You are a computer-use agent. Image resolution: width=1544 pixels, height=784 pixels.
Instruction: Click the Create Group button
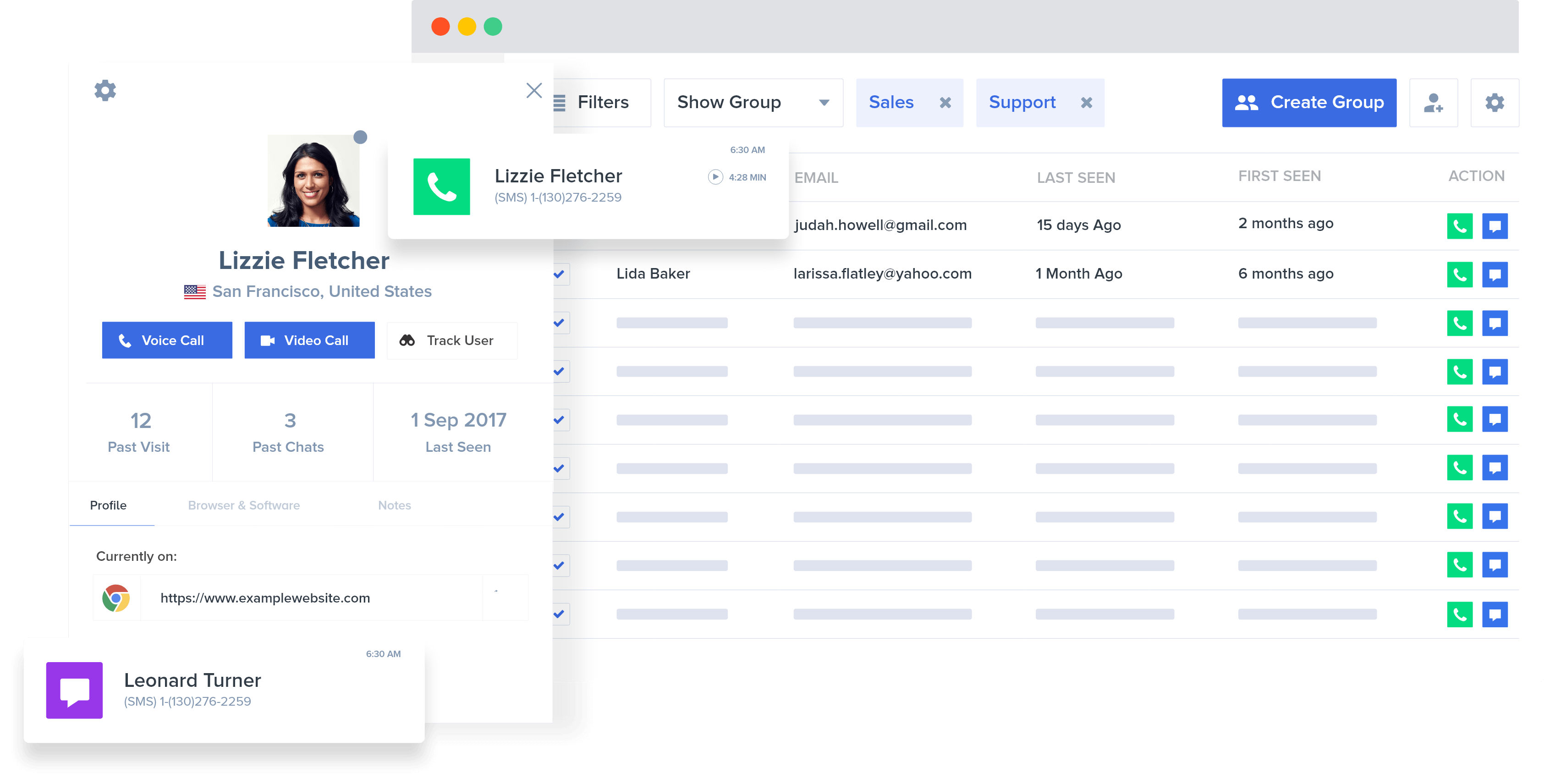(x=1309, y=103)
